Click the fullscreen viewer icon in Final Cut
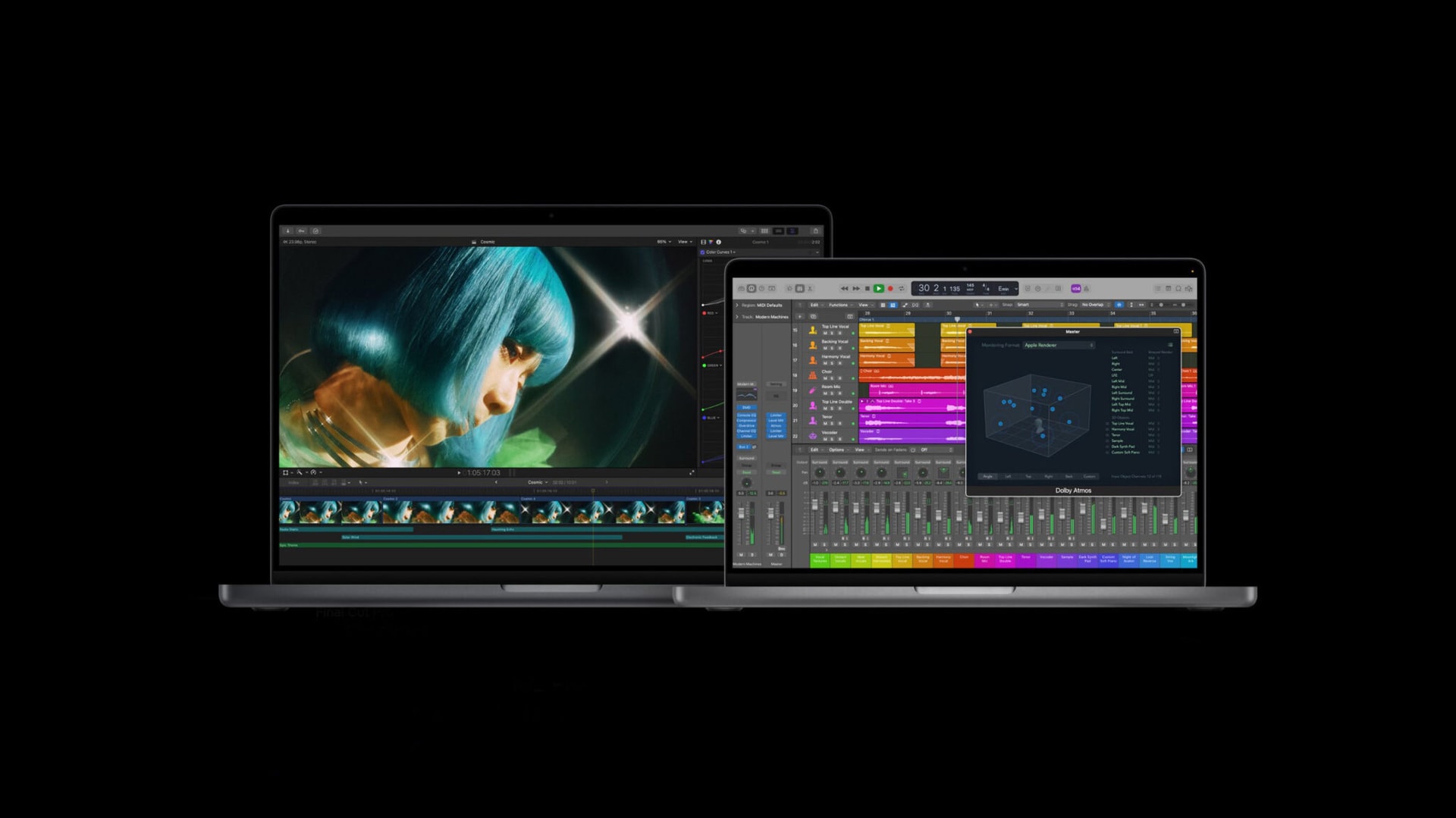 click(691, 473)
